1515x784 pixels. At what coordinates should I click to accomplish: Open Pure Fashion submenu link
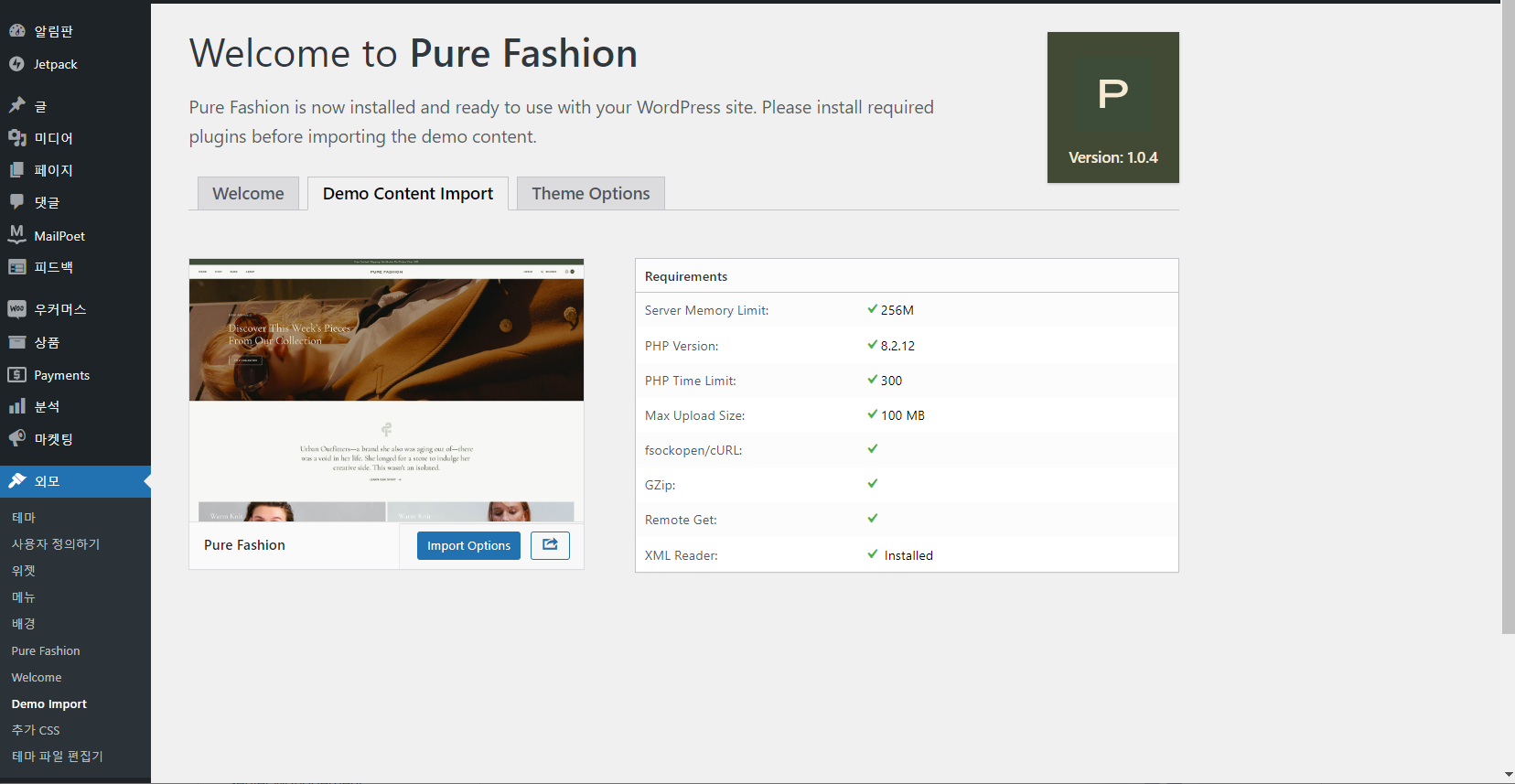[x=46, y=650]
